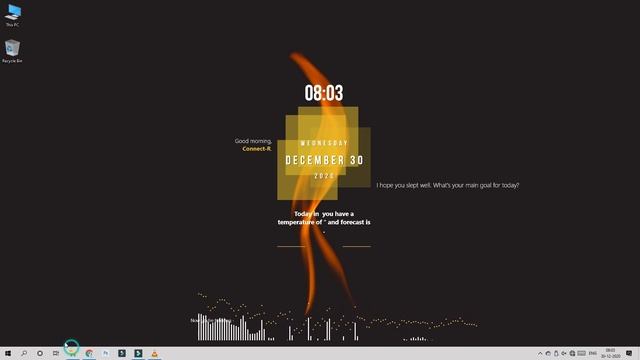Image resolution: width=640 pixels, height=360 pixels.
Task: Switch input language ENG indicator
Action: [593, 353]
